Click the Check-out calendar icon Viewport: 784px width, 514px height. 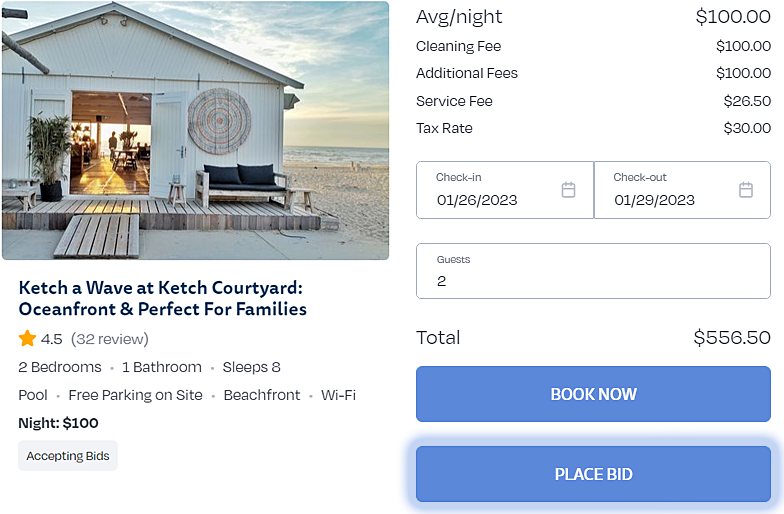coord(746,190)
